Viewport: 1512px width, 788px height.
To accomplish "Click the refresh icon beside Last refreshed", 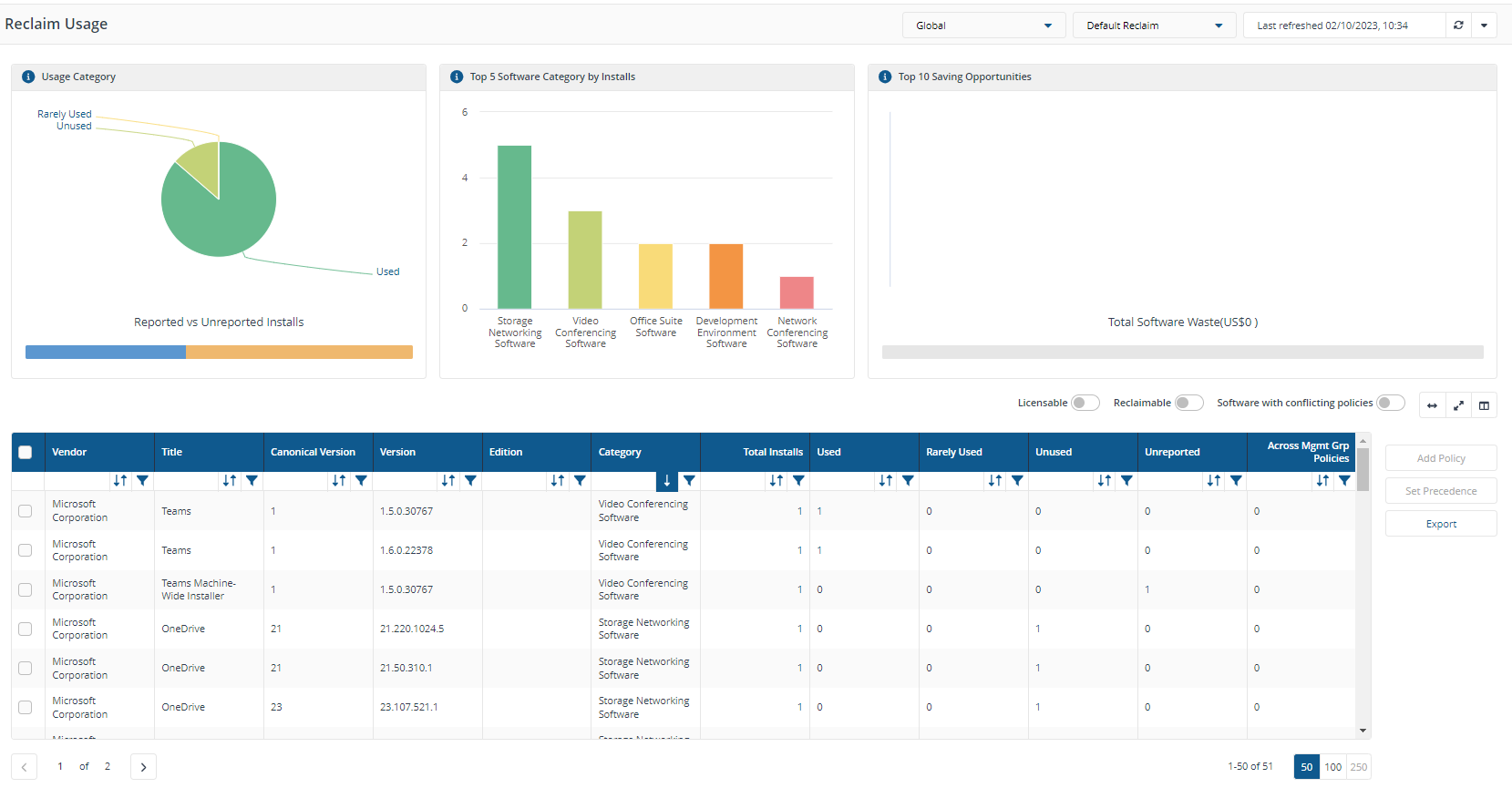I will (1458, 26).
